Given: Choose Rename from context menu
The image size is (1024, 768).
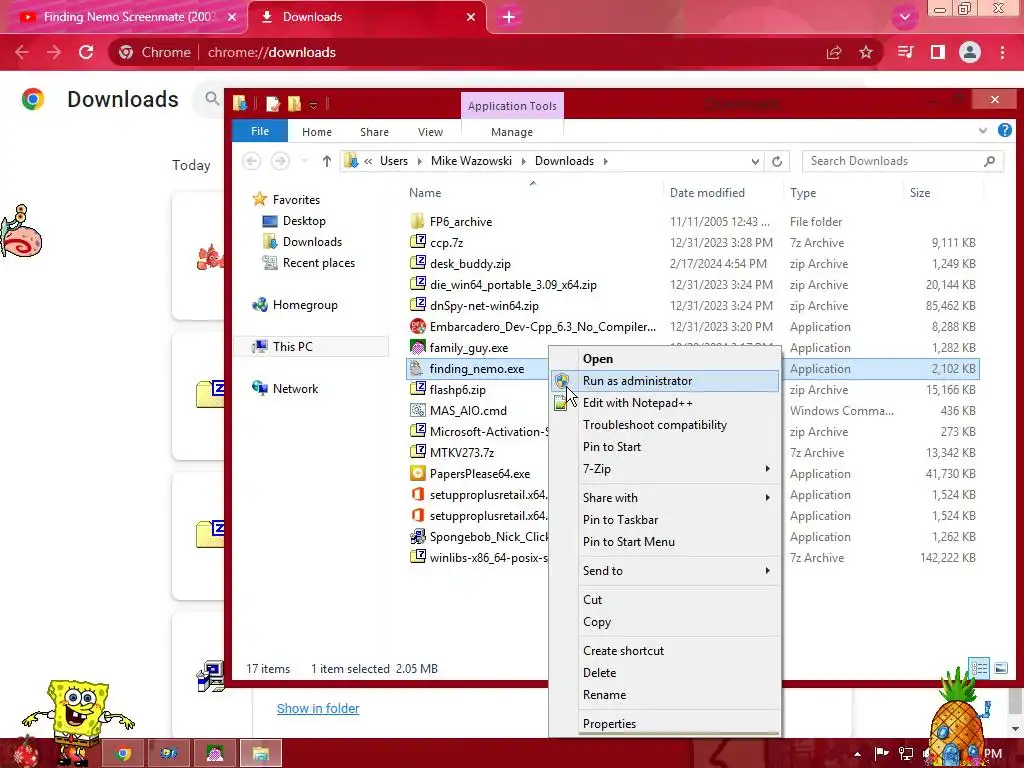Looking at the screenshot, I should point(665,695).
